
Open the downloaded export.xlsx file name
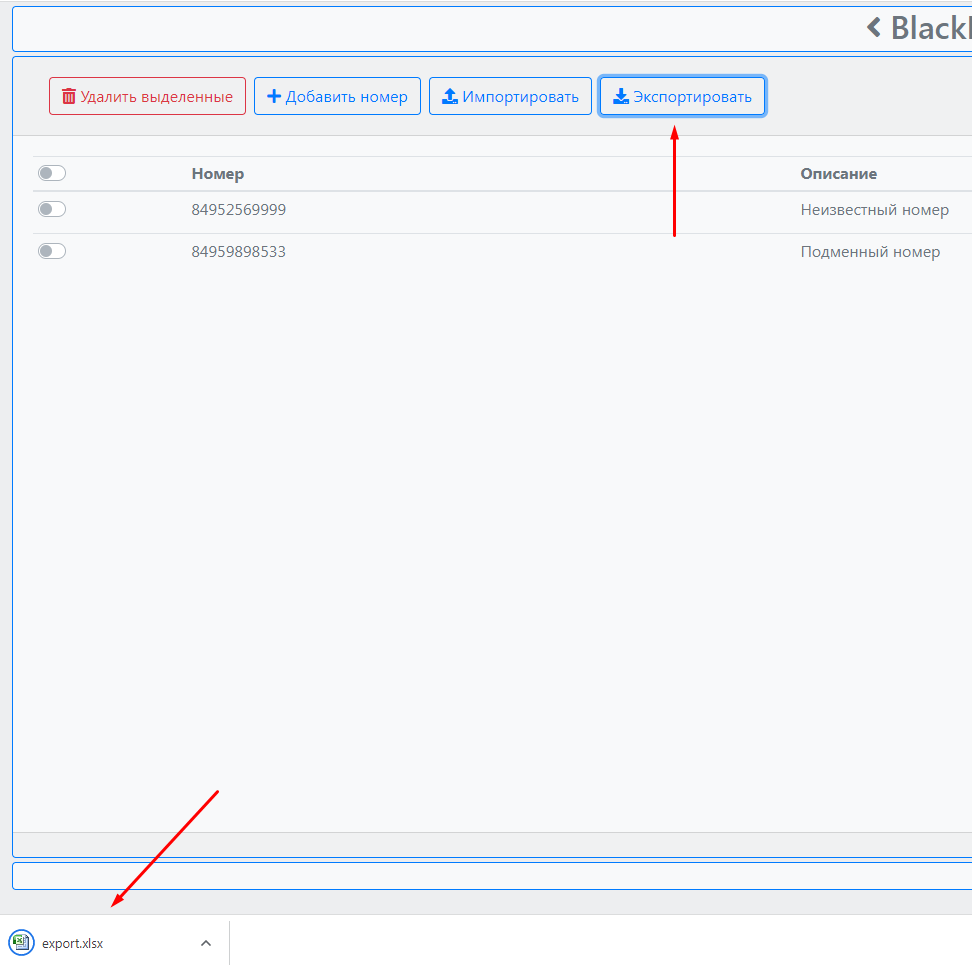point(72,943)
